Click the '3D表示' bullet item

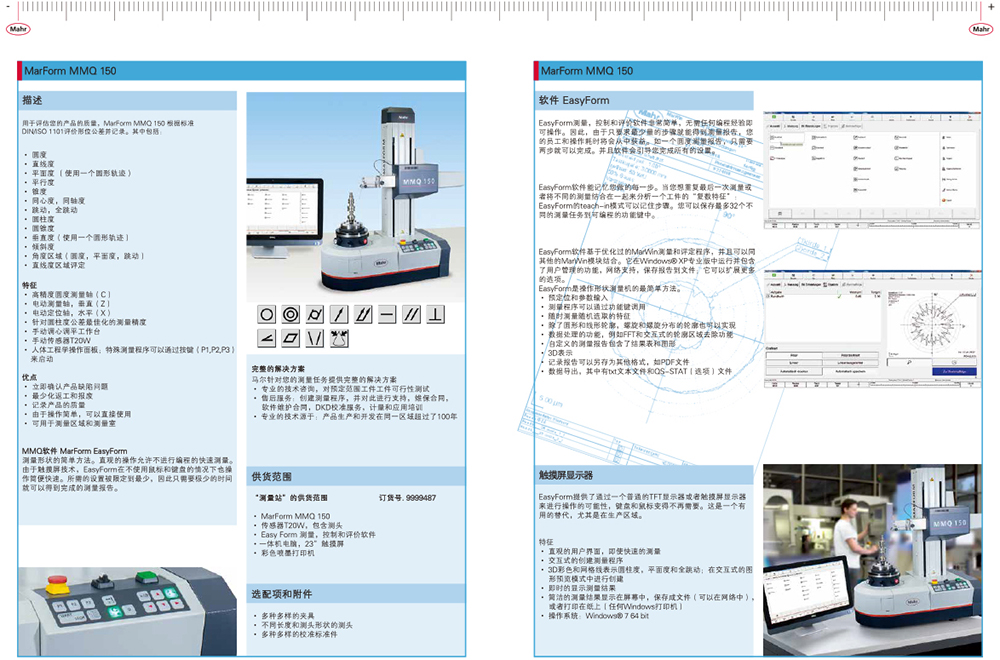click(561, 353)
